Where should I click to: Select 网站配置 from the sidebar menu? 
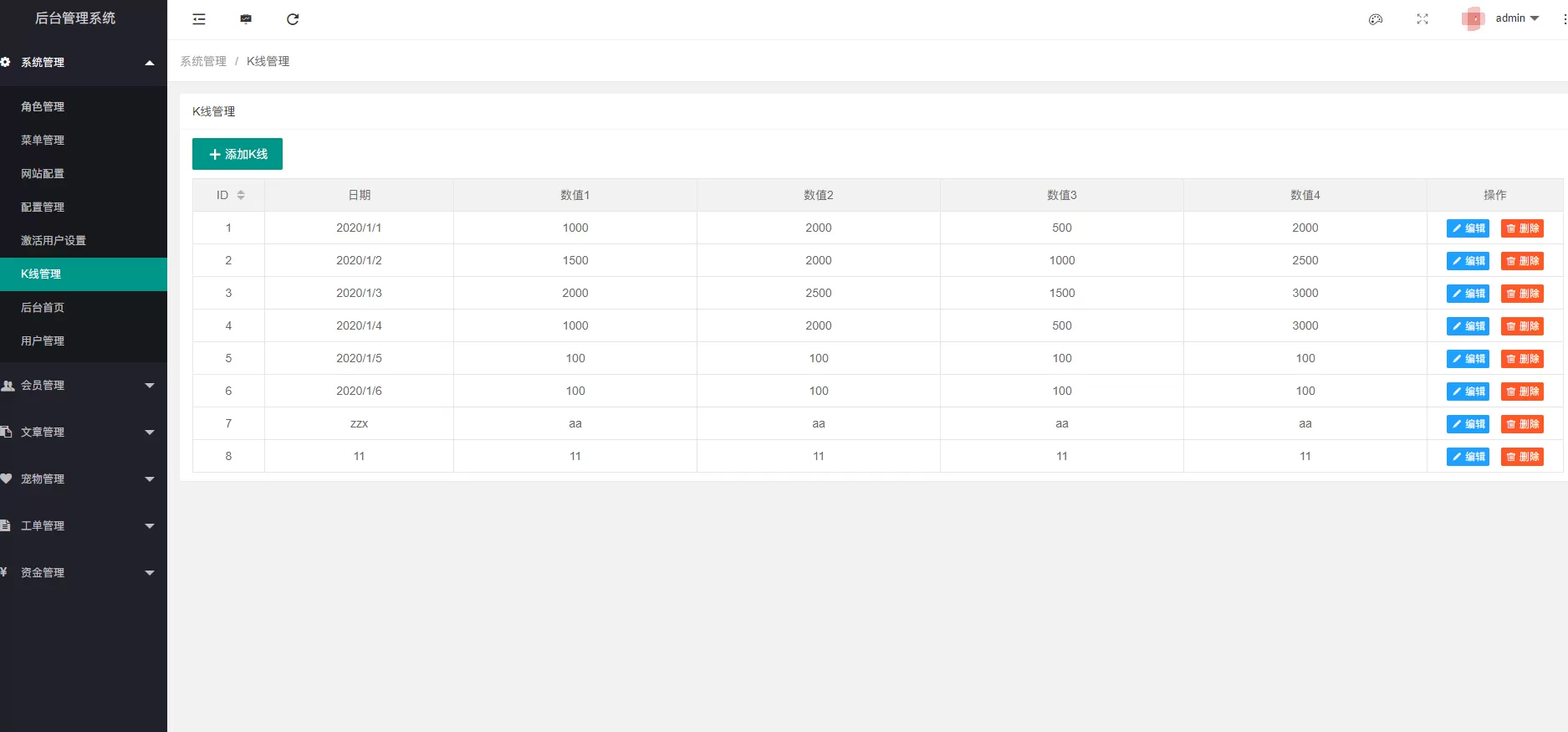43,174
